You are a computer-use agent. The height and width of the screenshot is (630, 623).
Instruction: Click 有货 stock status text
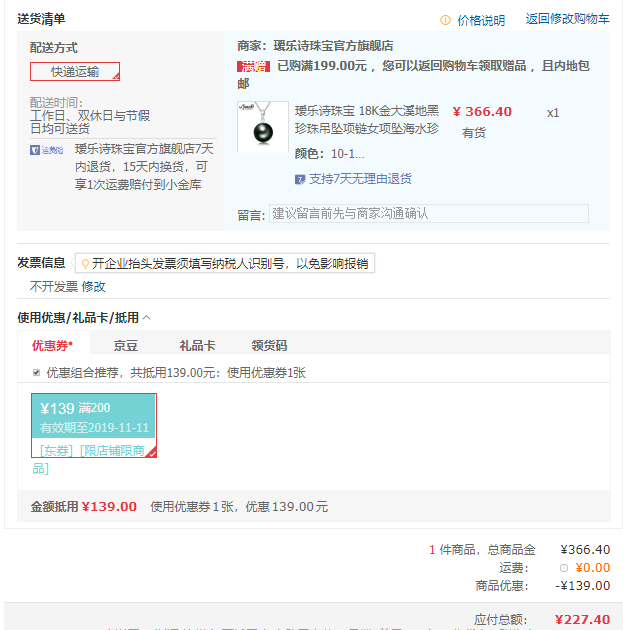click(474, 133)
